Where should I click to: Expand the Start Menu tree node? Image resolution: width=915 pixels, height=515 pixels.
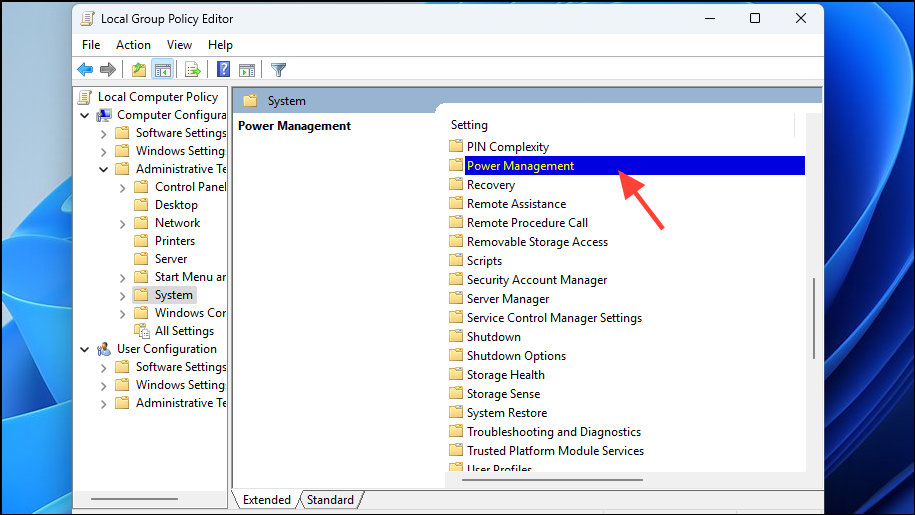tap(123, 278)
